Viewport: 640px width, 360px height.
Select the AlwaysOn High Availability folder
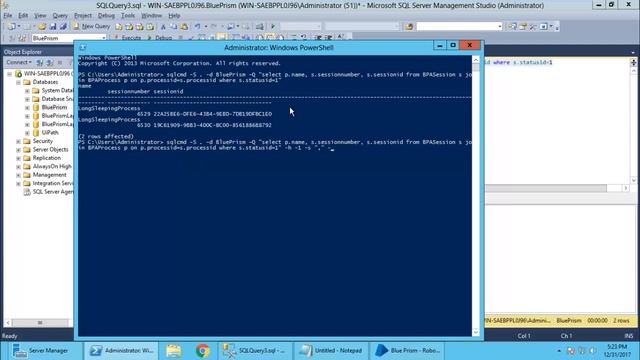click(x=52, y=167)
